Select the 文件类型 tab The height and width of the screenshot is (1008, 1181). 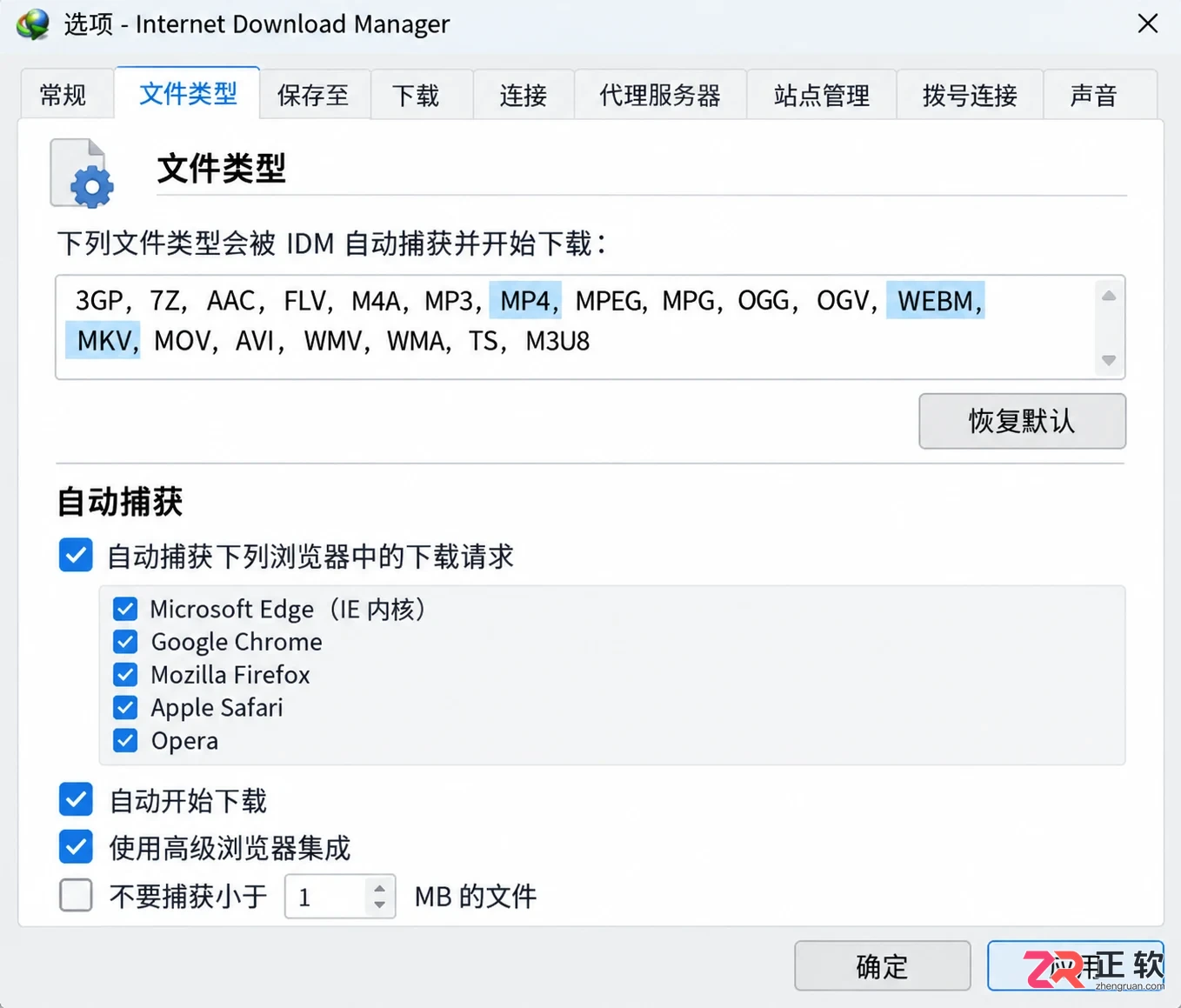point(188,93)
